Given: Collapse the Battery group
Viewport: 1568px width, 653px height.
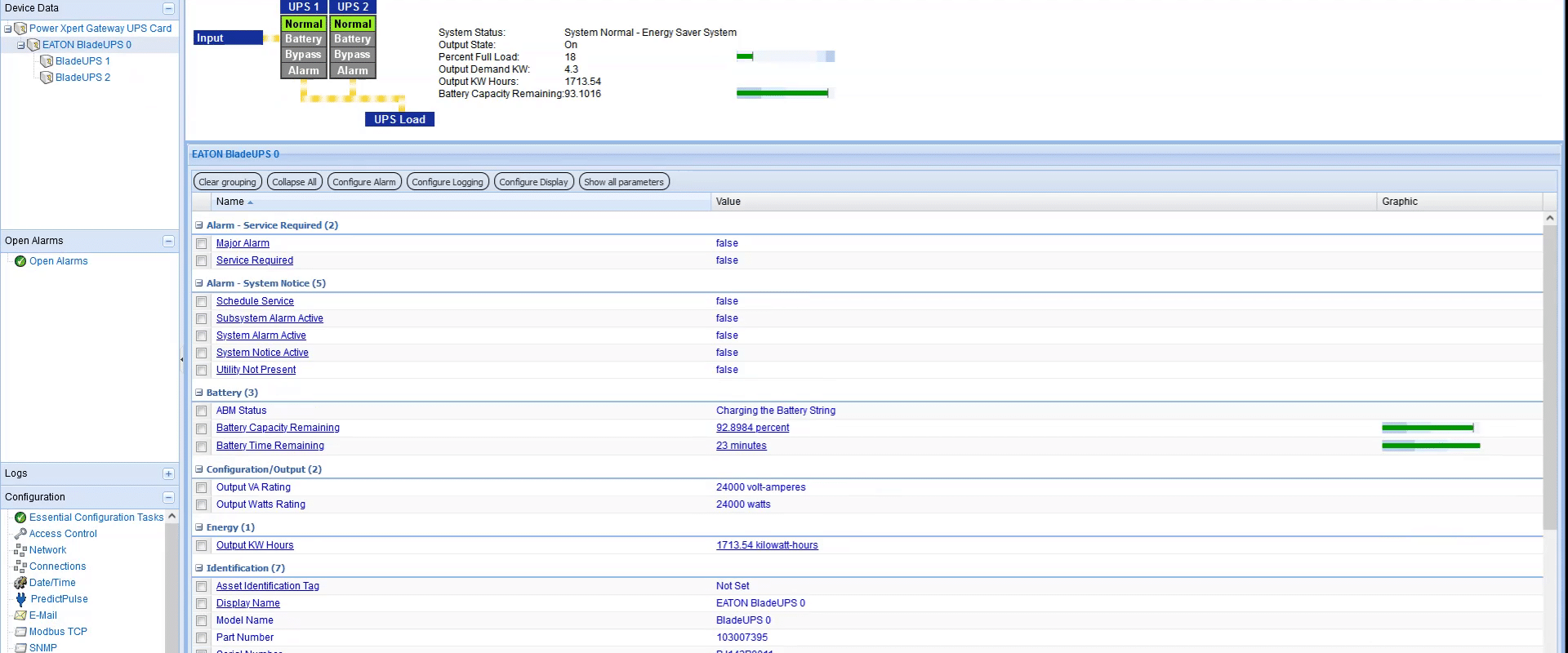Looking at the screenshot, I should [x=198, y=393].
